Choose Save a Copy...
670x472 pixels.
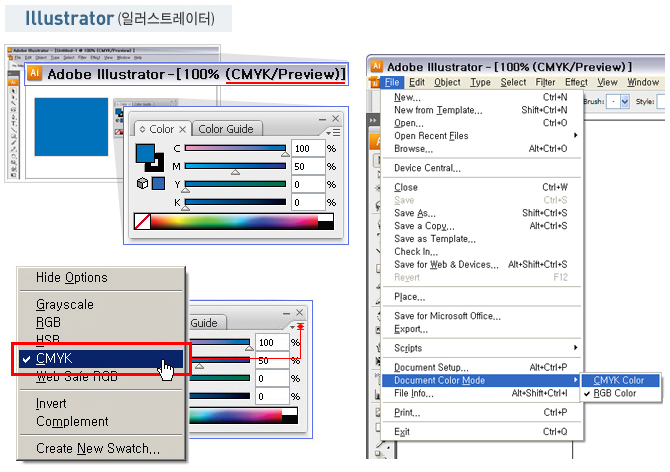(x=481, y=226)
